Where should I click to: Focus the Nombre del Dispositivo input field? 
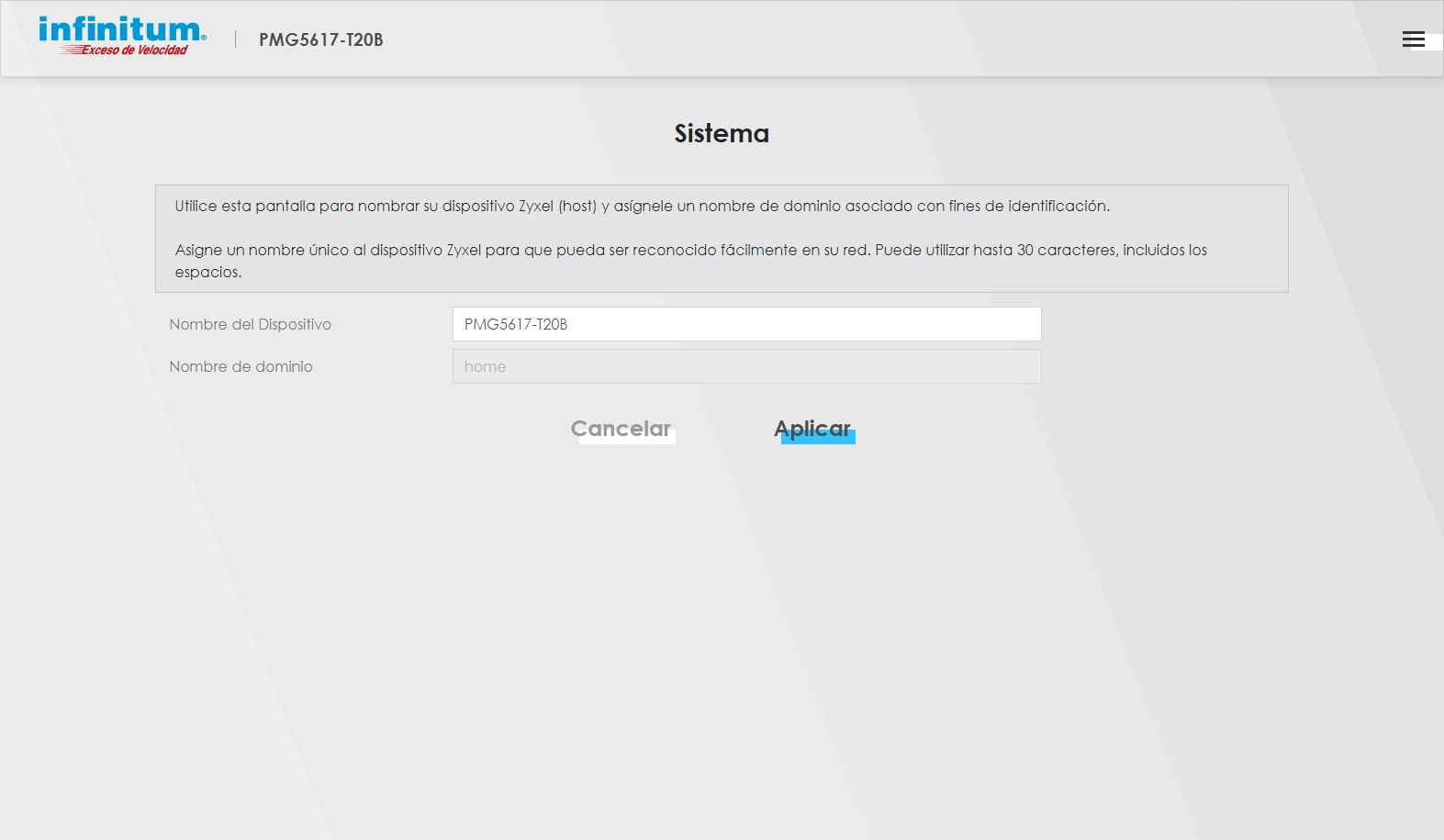746,324
